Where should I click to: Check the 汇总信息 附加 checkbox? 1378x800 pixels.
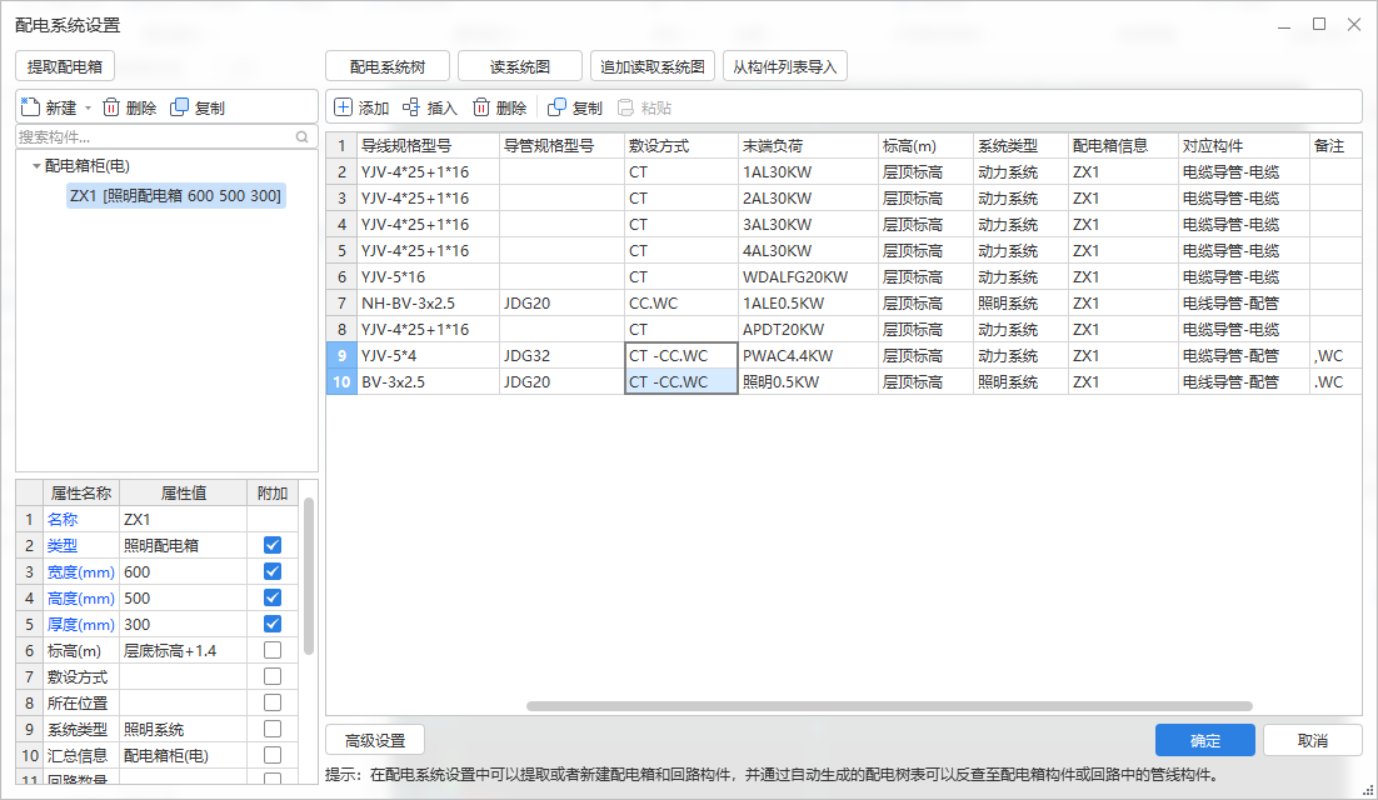coord(272,755)
